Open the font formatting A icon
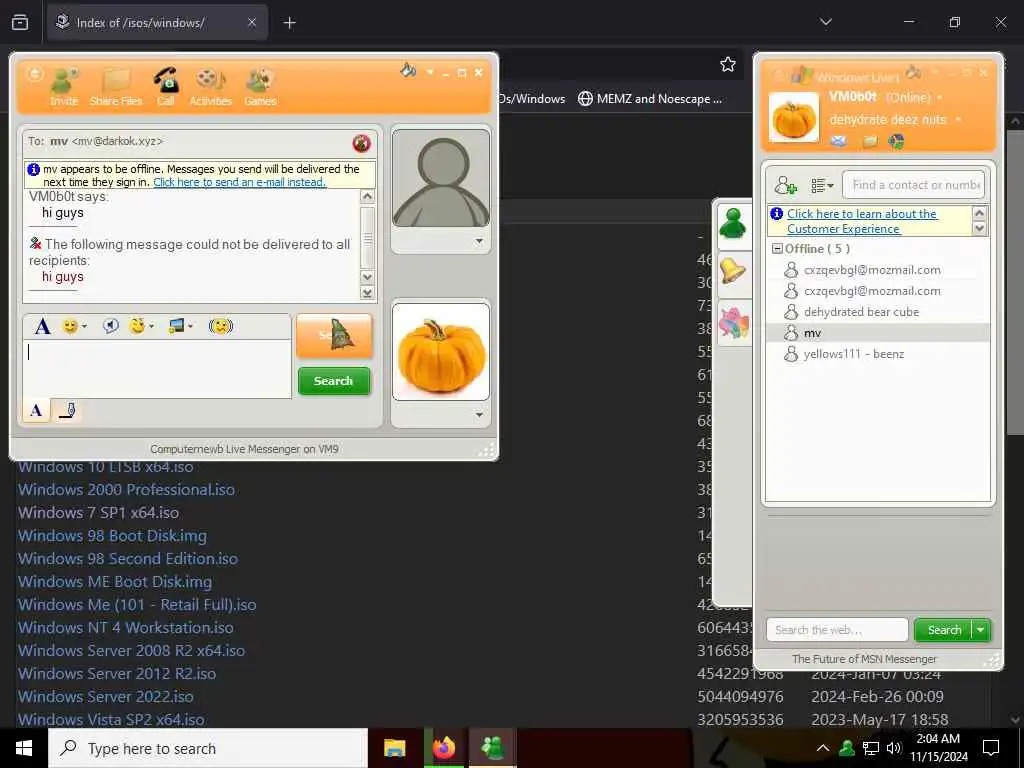The image size is (1024, 768). 42,326
